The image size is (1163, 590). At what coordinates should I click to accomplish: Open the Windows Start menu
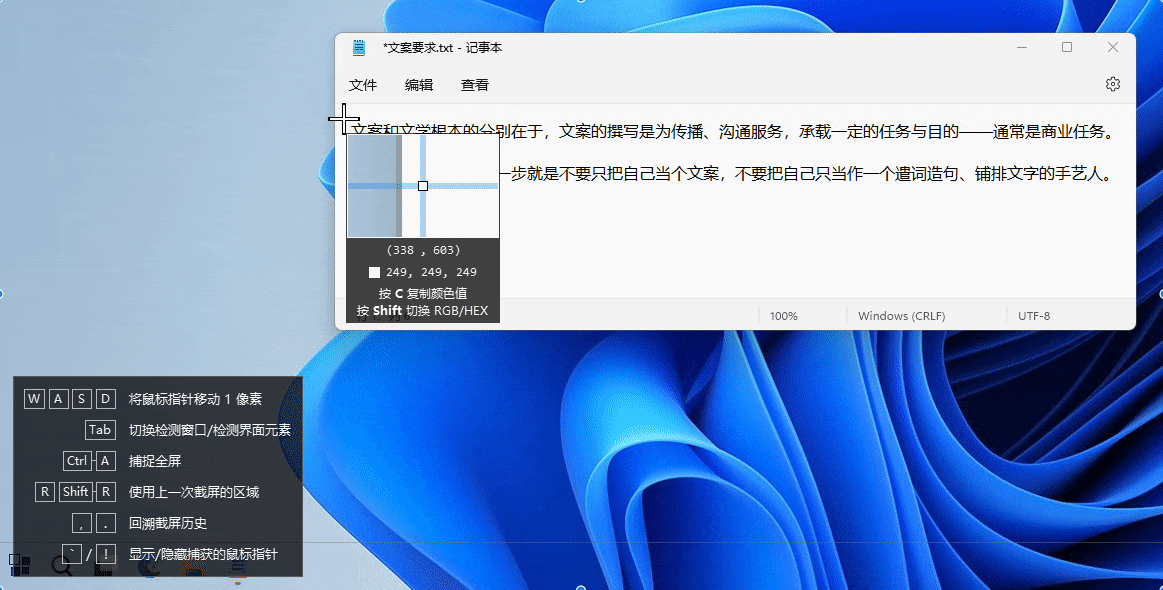19,565
